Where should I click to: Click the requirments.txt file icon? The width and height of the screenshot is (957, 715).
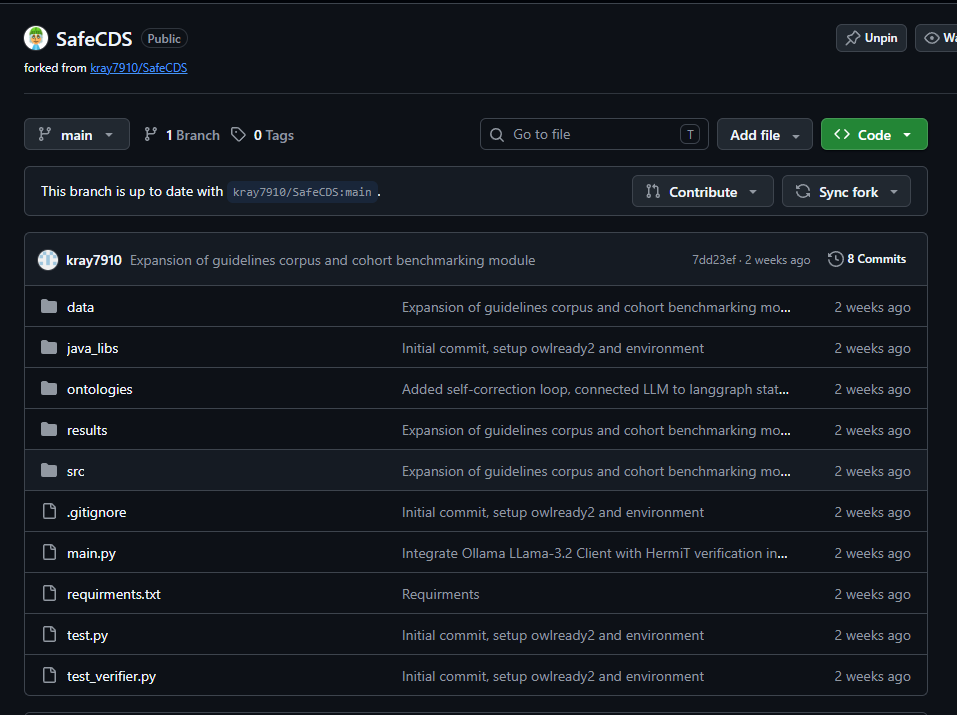point(49,593)
